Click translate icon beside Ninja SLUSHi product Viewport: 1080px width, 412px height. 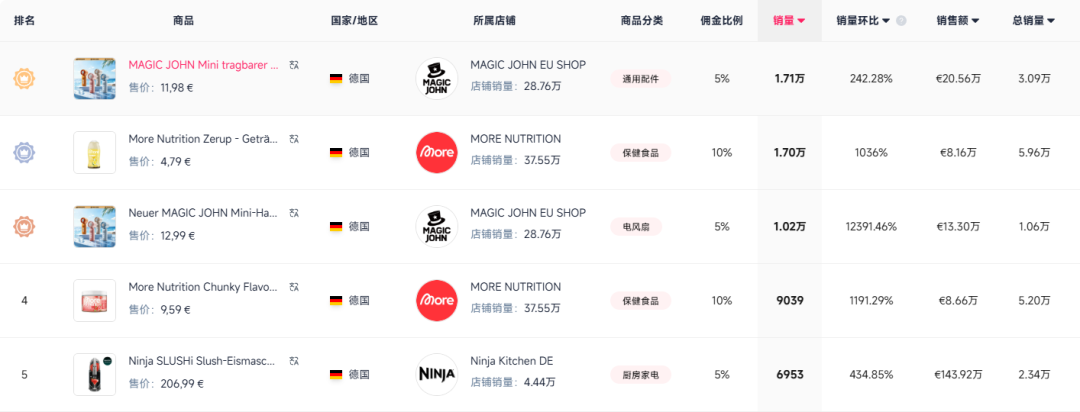(294, 360)
